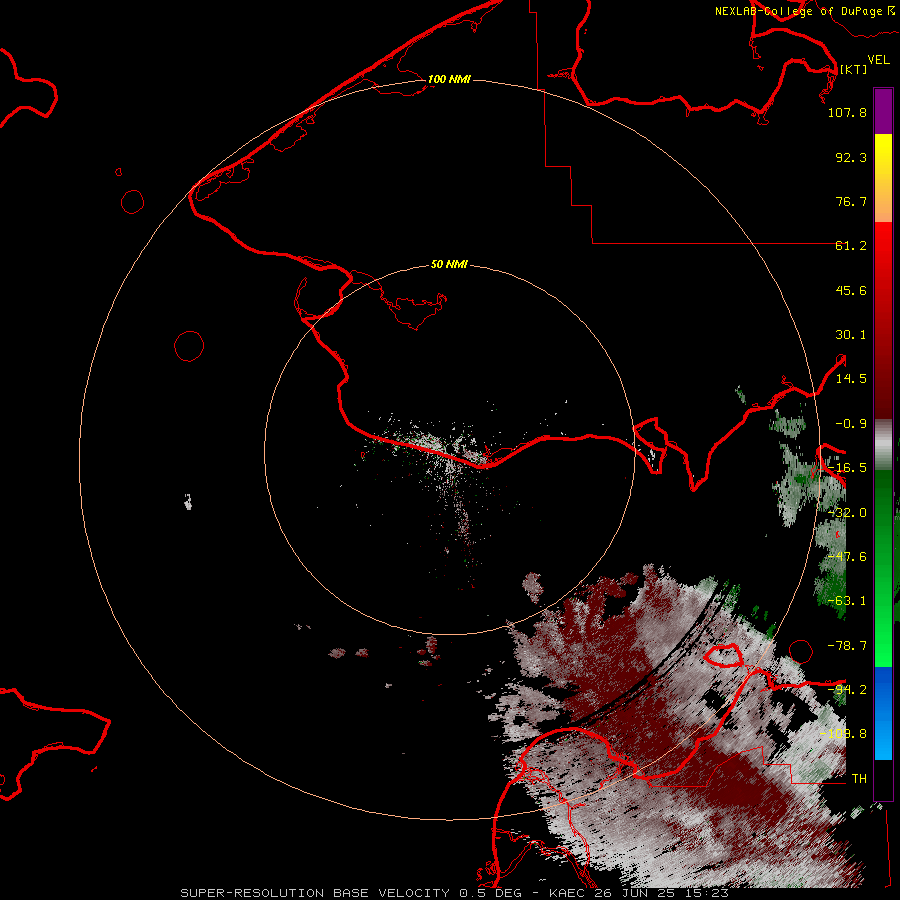Click the 14.5 velocity scale value

tap(851, 379)
